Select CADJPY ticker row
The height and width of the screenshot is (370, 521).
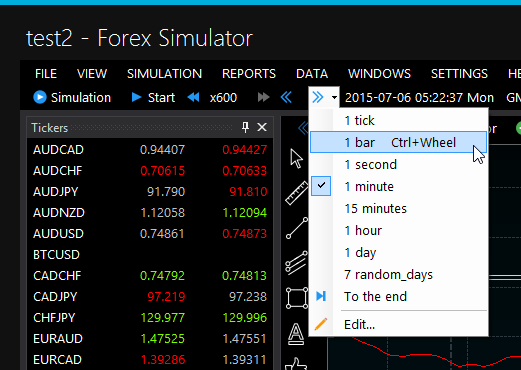coord(150,297)
